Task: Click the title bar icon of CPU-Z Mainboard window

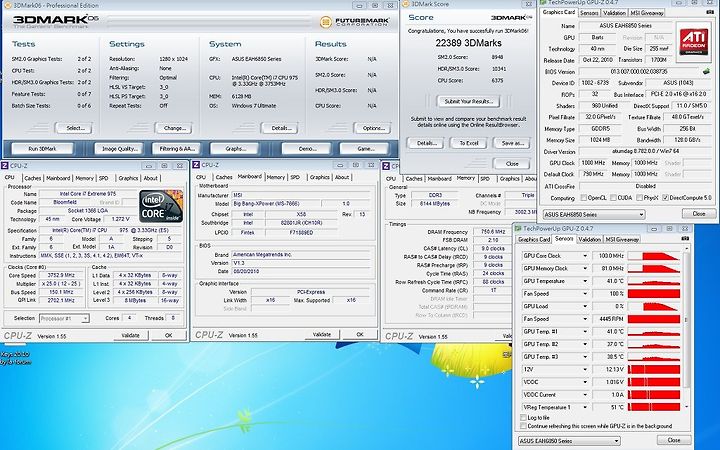Action: [196, 165]
